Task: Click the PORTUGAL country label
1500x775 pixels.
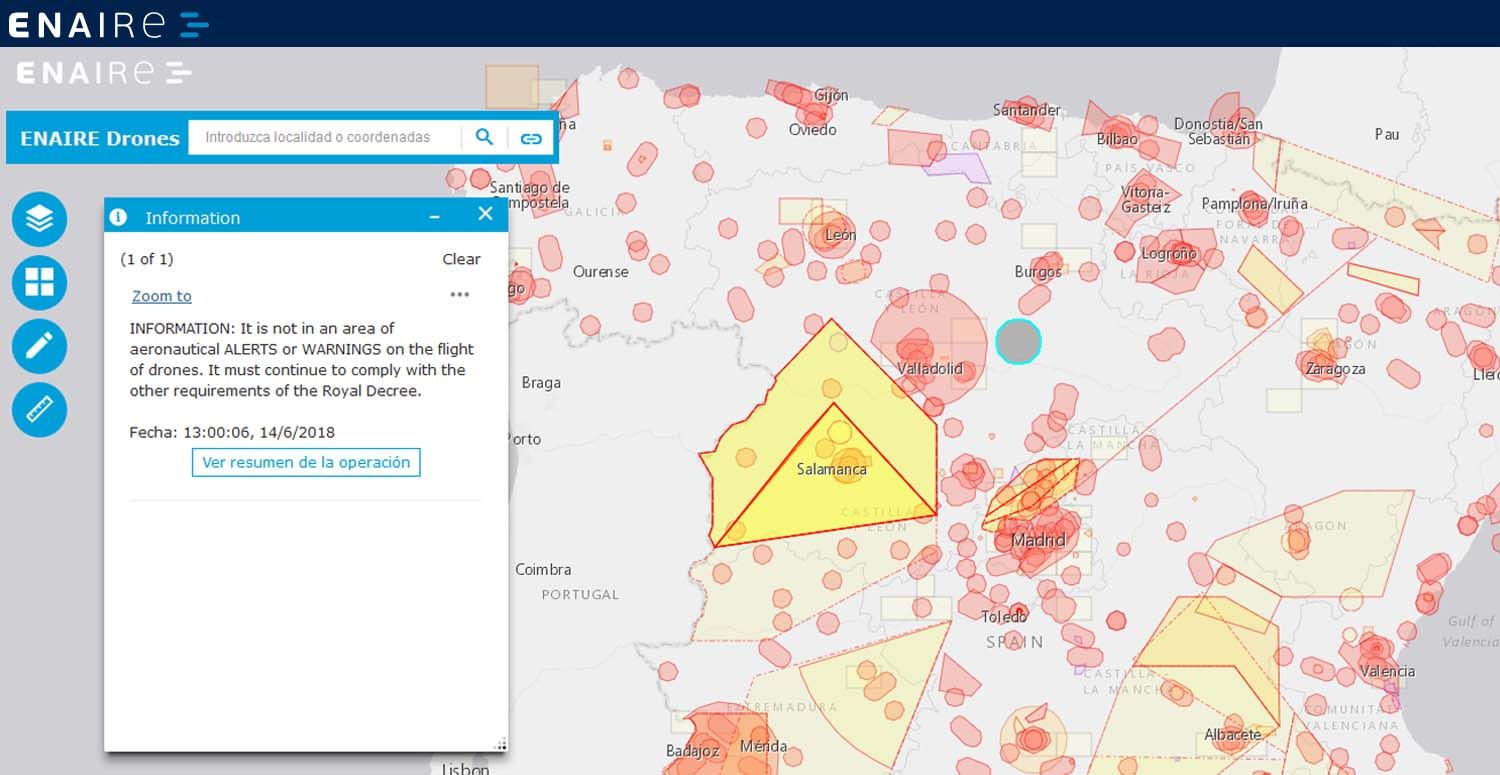Action: click(580, 595)
